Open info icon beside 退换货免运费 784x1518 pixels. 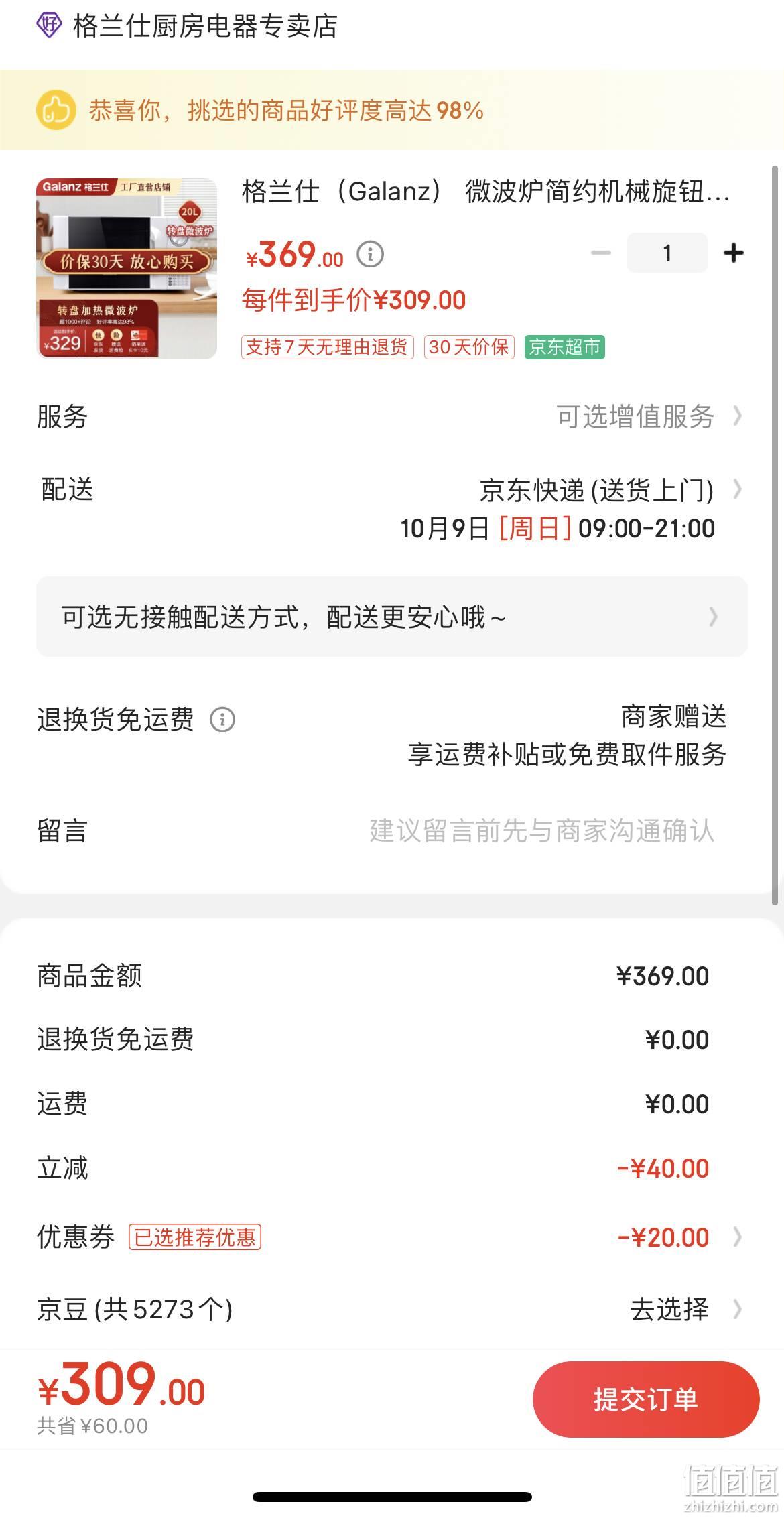[x=222, y=720]
